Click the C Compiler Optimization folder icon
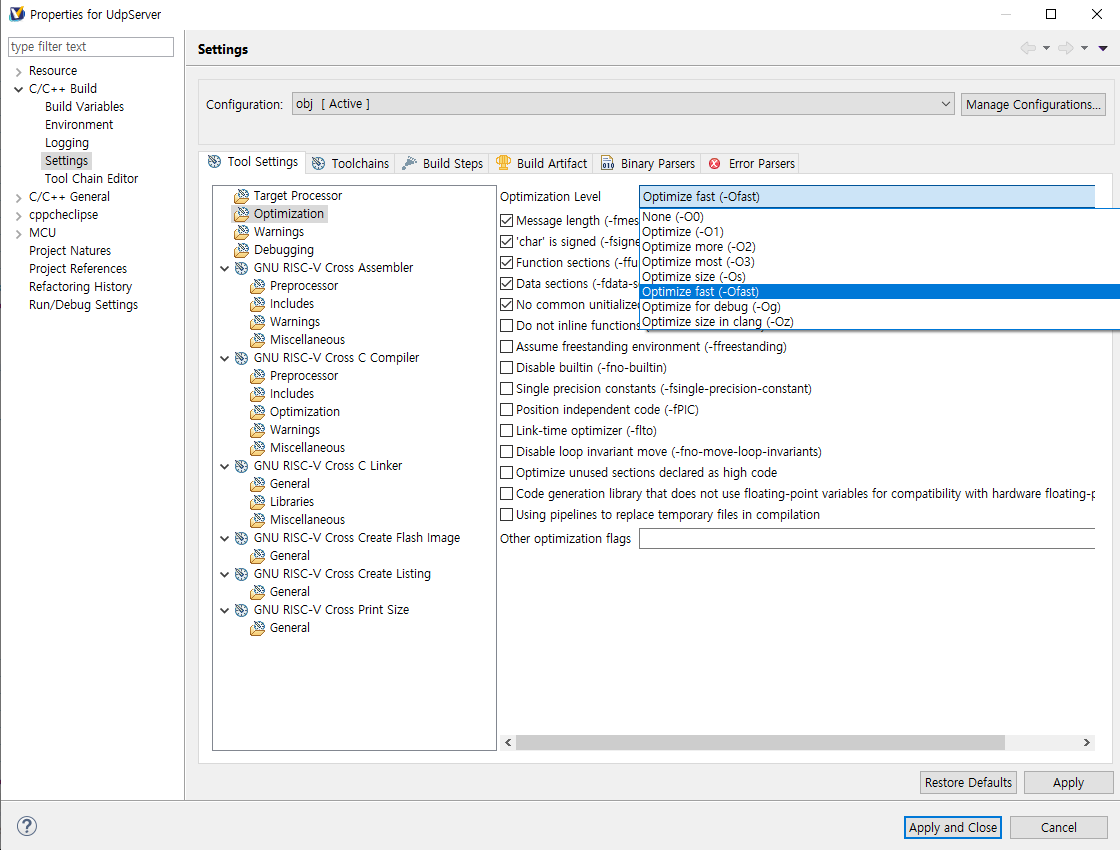Image resolution: width=1120 pixels, height=850 pixels. tap(258, 411)
